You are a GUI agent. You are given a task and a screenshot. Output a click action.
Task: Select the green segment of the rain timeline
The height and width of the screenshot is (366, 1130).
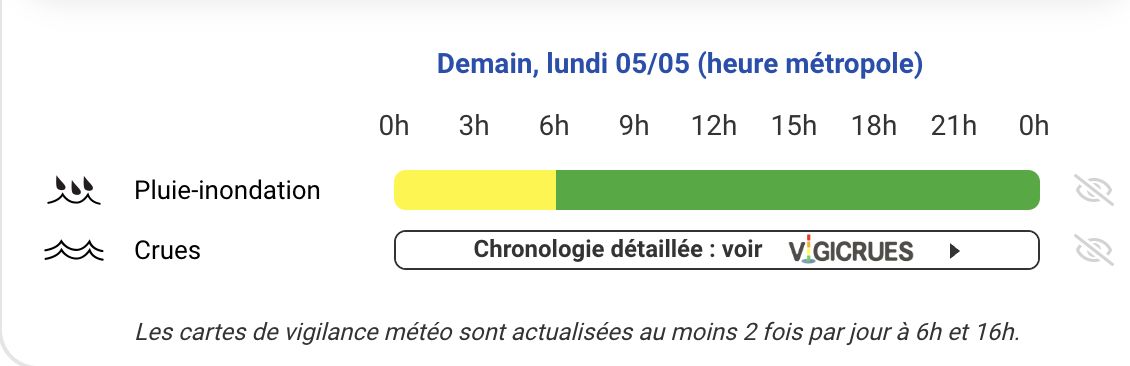798,190
